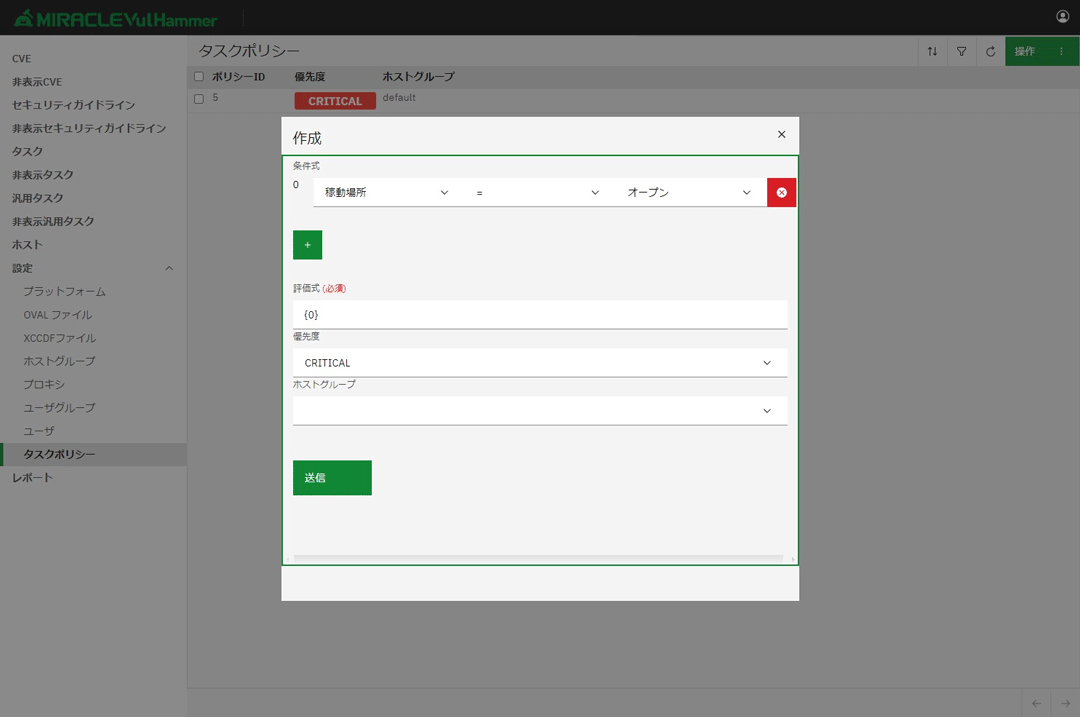The height and width of the screenshot is (717, 1080).
Task: Open the 稼動場所 condition dropdown
Action: coord(387,193)
